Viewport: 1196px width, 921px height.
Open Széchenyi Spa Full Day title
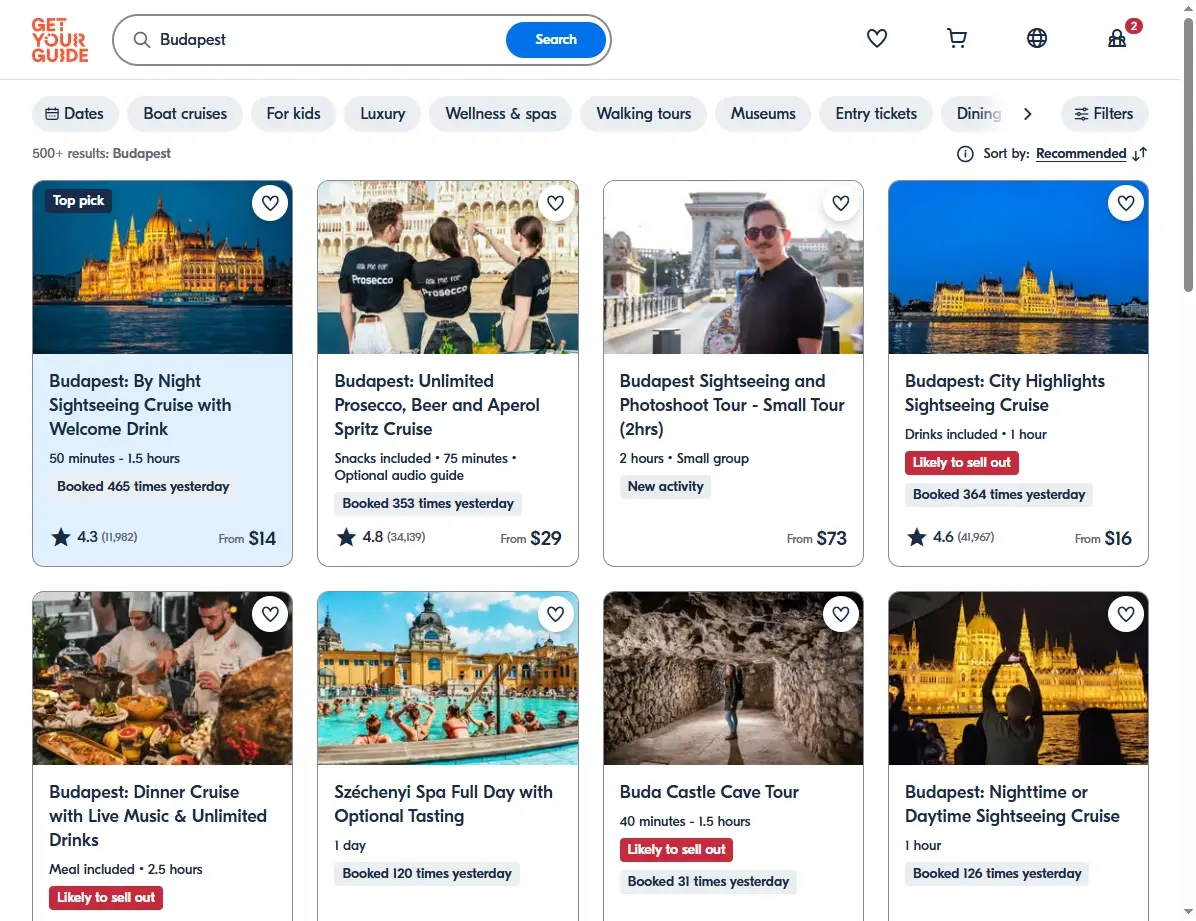[443, 804]
